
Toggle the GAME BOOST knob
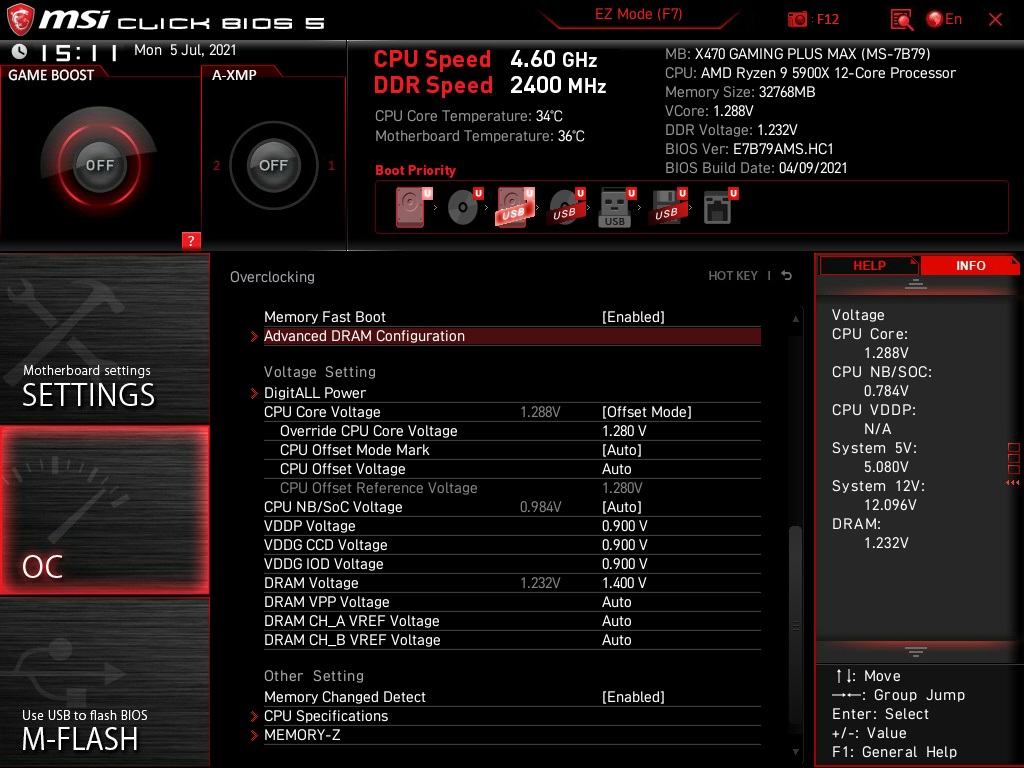tap(99, 165)
